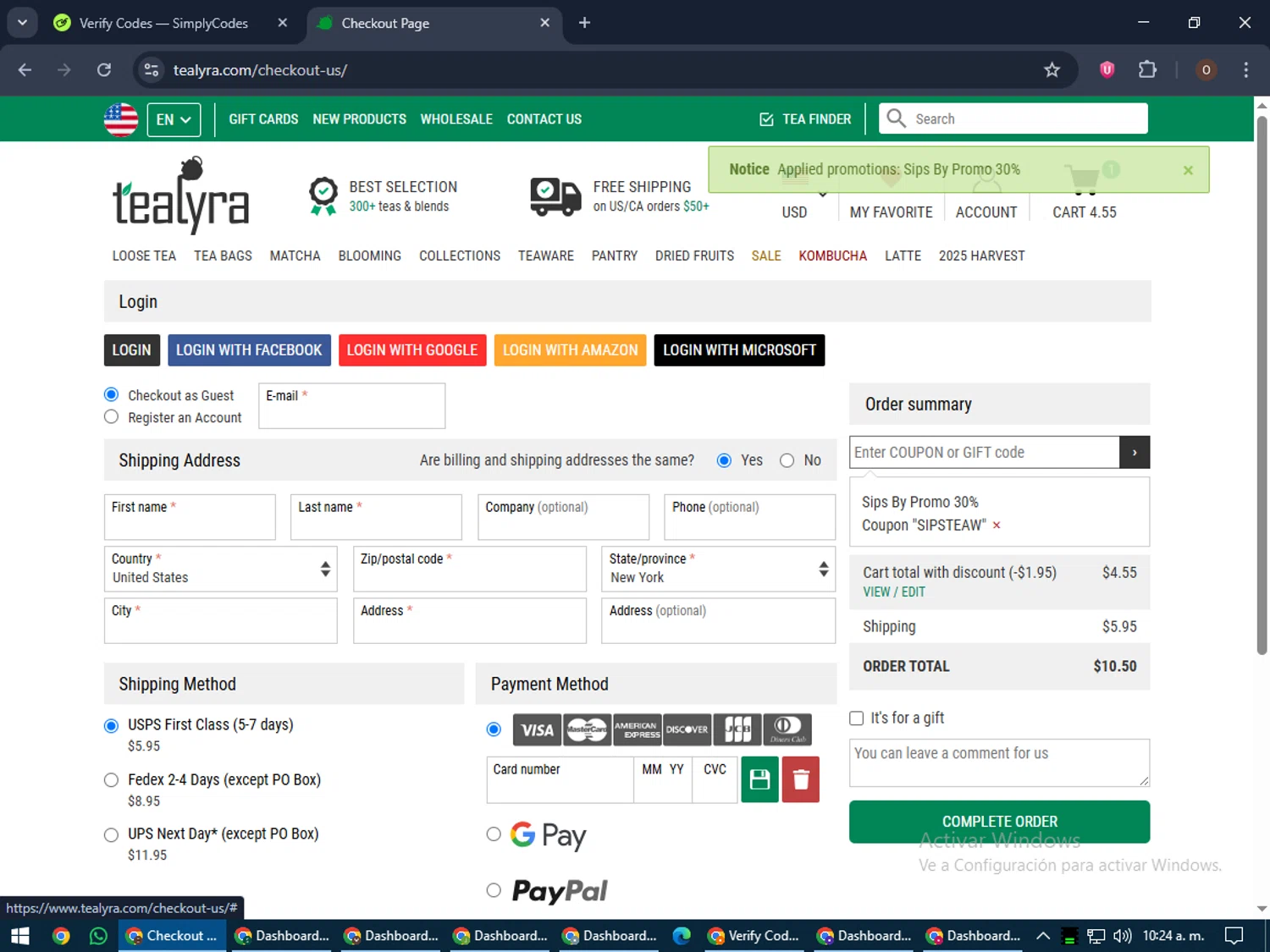Save card details with green disk icon

click(x=759, y=779)
